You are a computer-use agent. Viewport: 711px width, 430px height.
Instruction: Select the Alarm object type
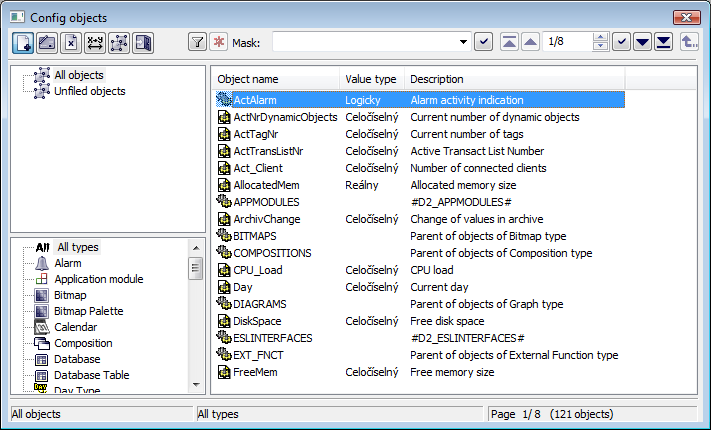(68, 263)
